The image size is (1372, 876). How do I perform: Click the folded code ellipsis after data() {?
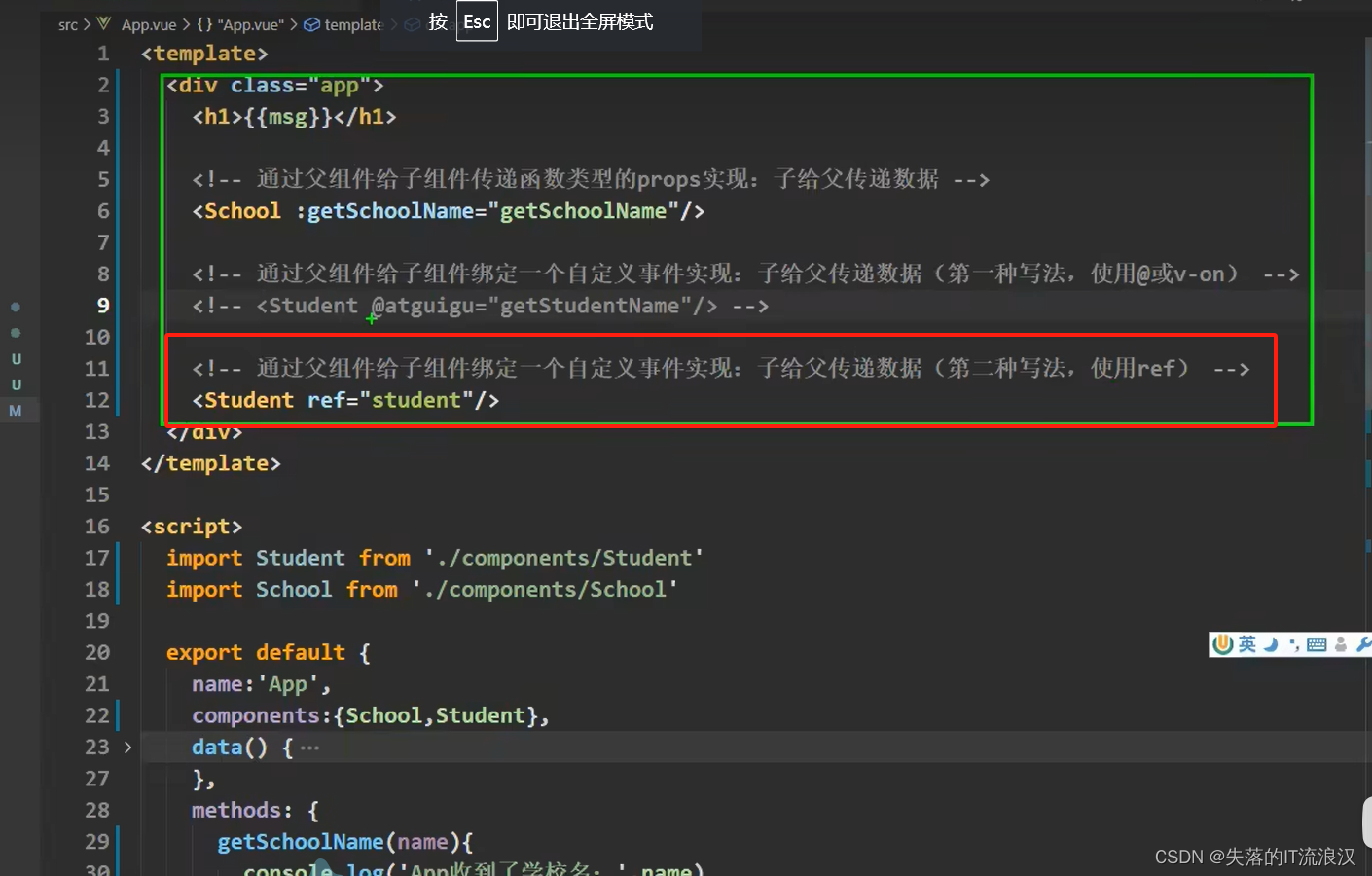tap(309, 748)
